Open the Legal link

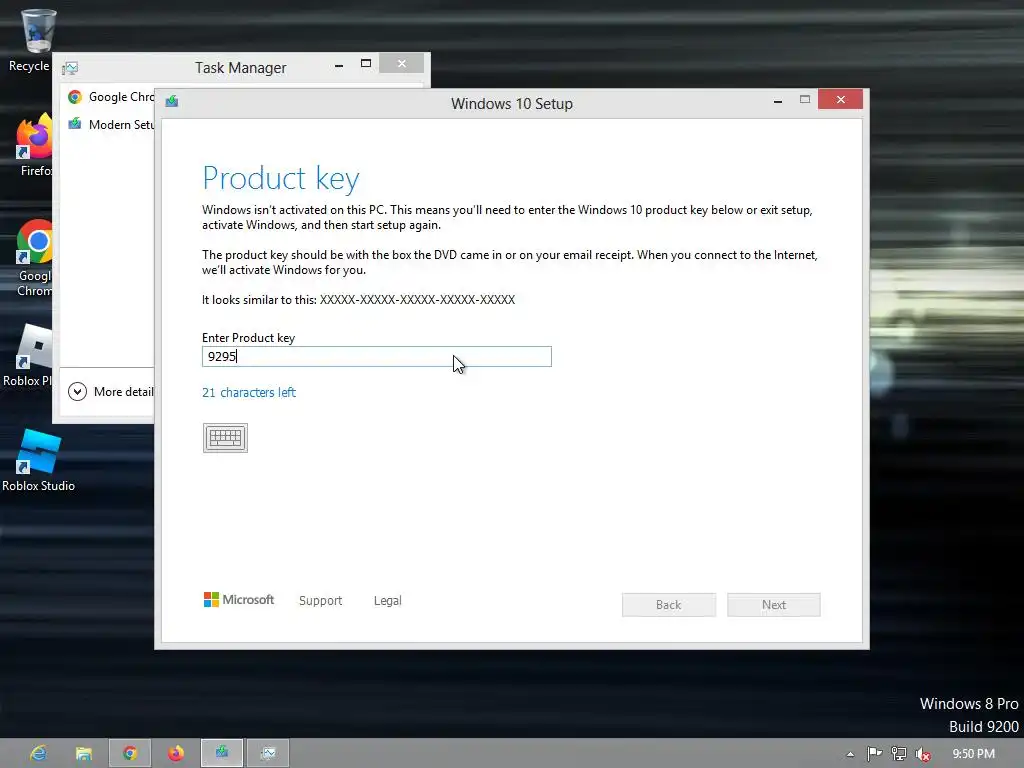pos(387,601)
